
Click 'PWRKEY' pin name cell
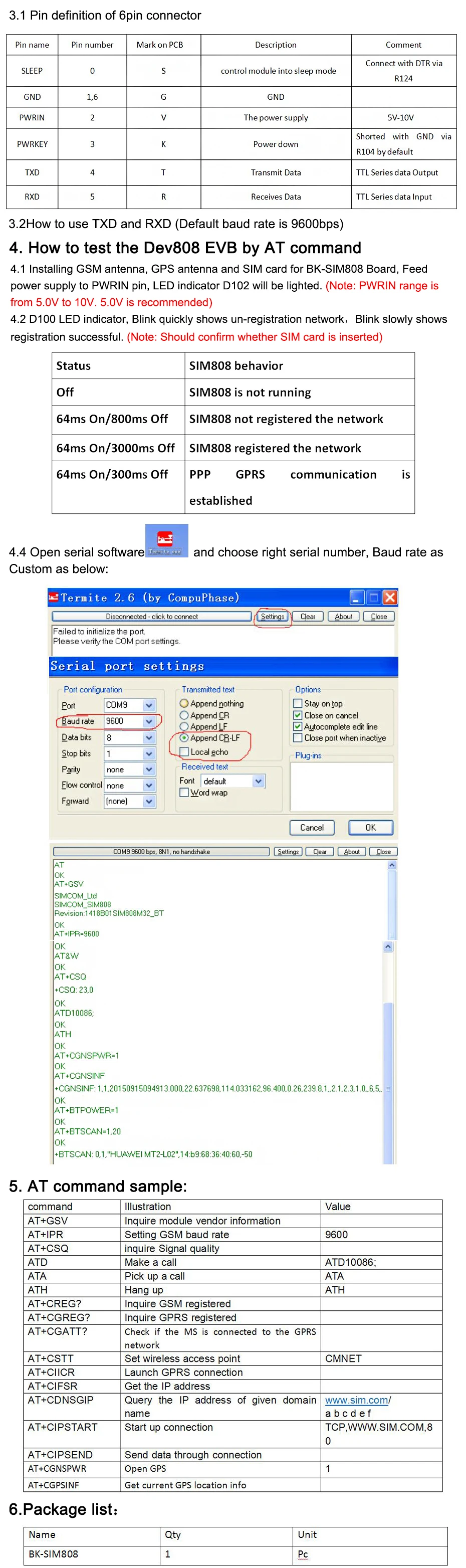32,144
